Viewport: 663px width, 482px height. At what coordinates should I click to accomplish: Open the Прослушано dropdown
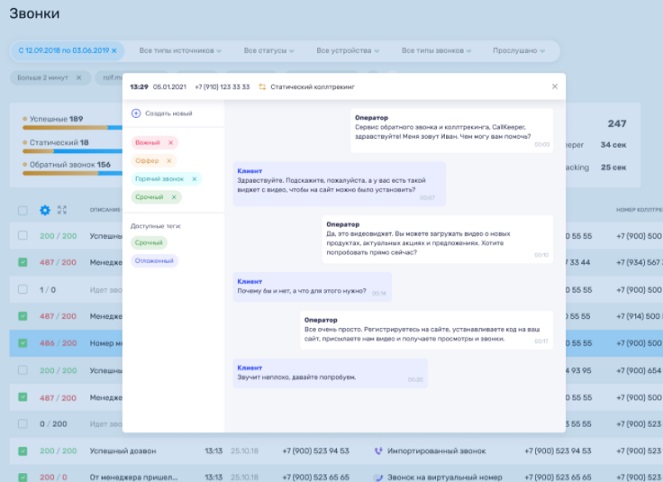coord(518,51)
